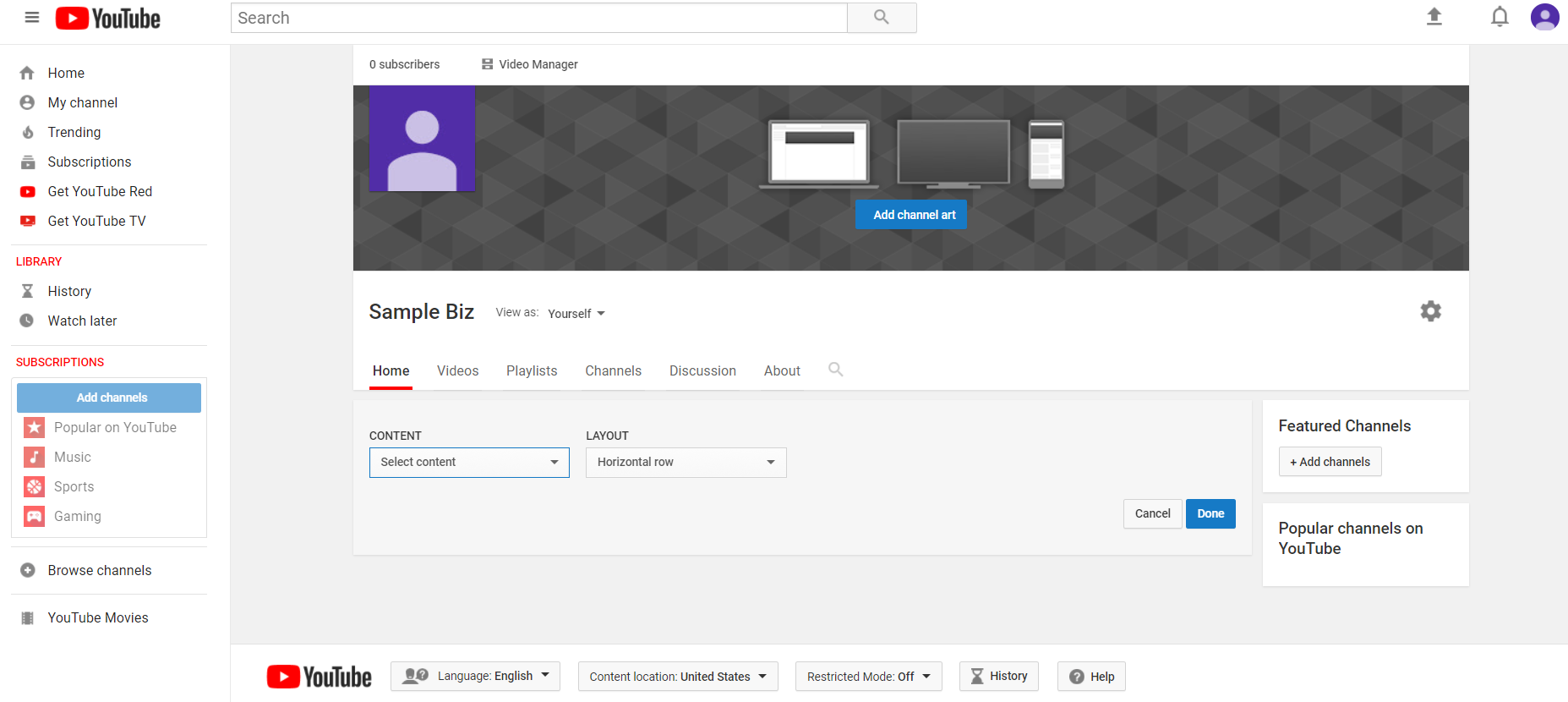Click the footer YouTube logo

(x=319, y=677)
